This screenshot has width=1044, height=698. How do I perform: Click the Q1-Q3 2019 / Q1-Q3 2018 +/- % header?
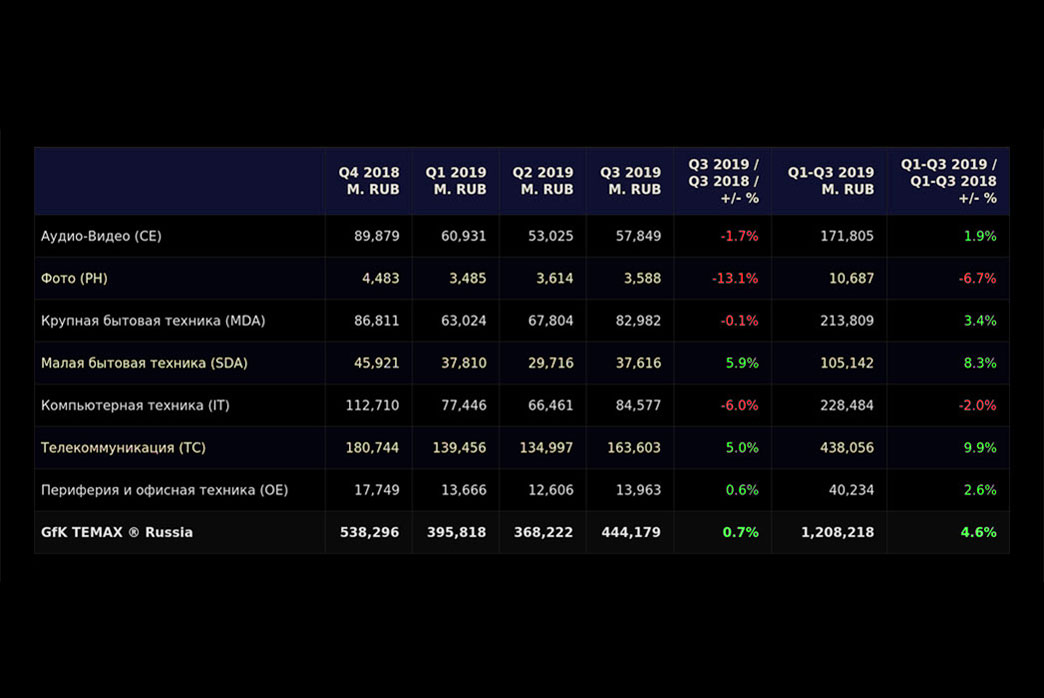click(949, 180)
